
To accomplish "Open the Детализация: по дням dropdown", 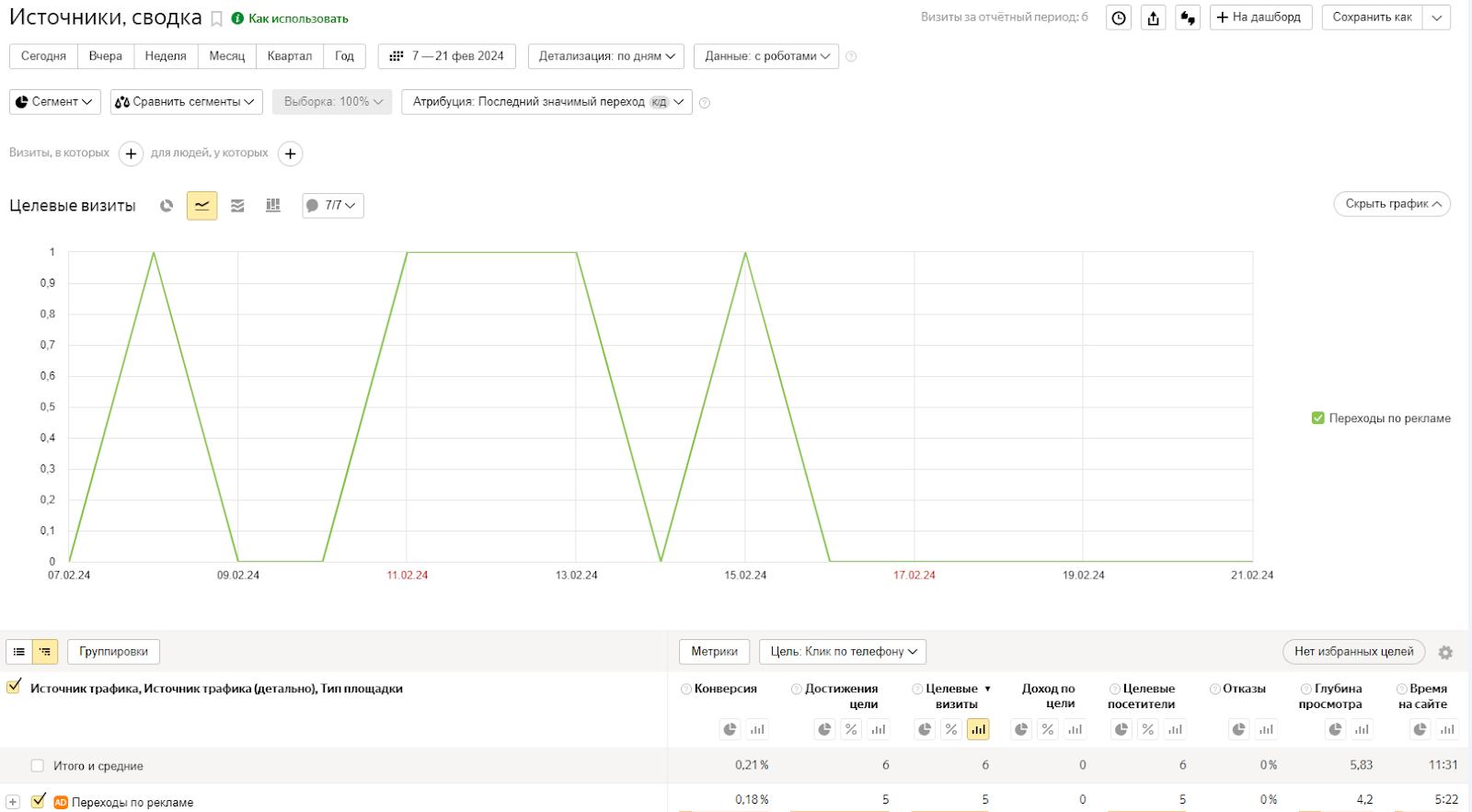I will (x=605, y=56).
